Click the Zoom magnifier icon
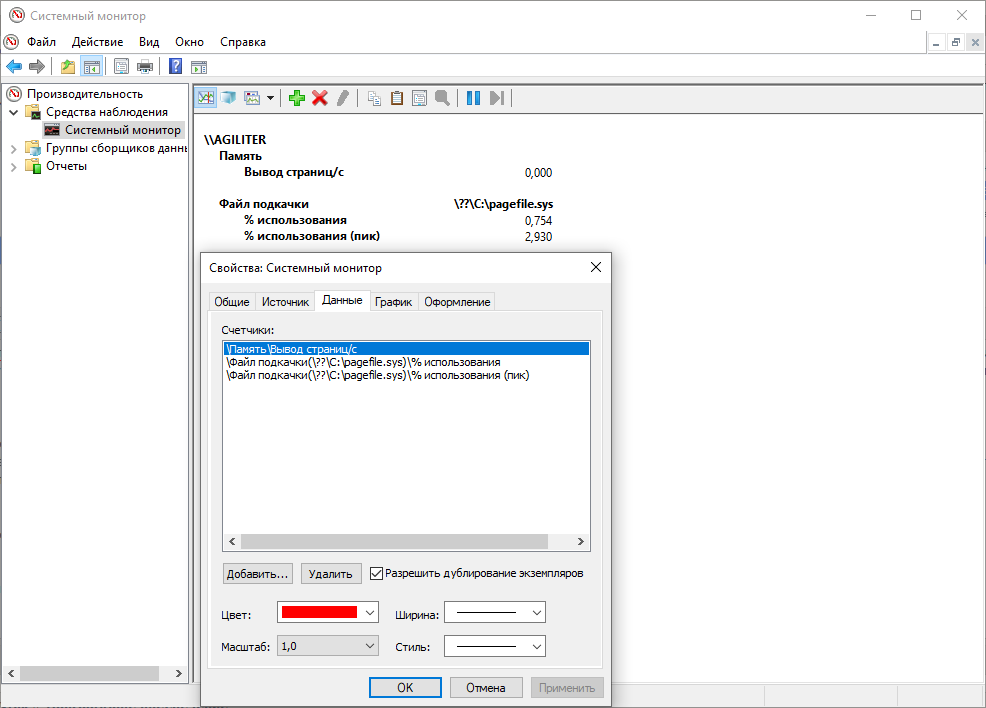986x708 pixels. (x=442, y=98)
